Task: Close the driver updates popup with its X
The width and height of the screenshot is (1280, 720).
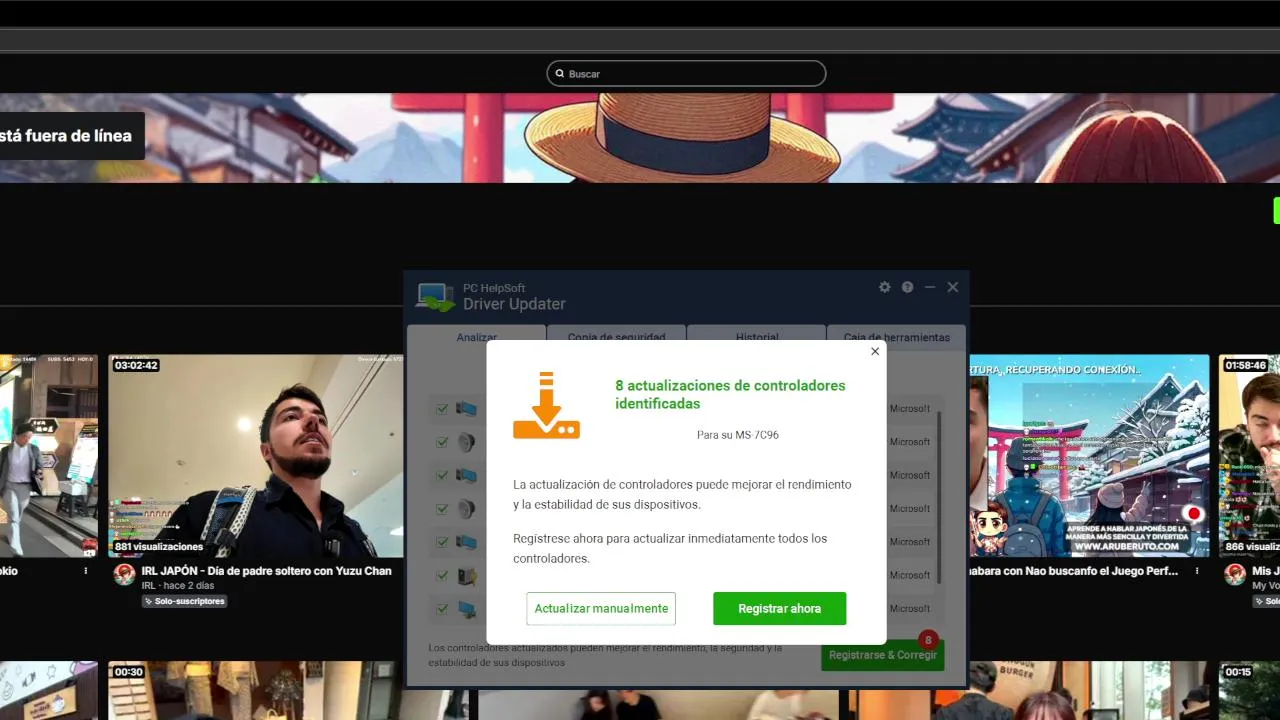Action: pyautogui.click(x=875, y=351)
